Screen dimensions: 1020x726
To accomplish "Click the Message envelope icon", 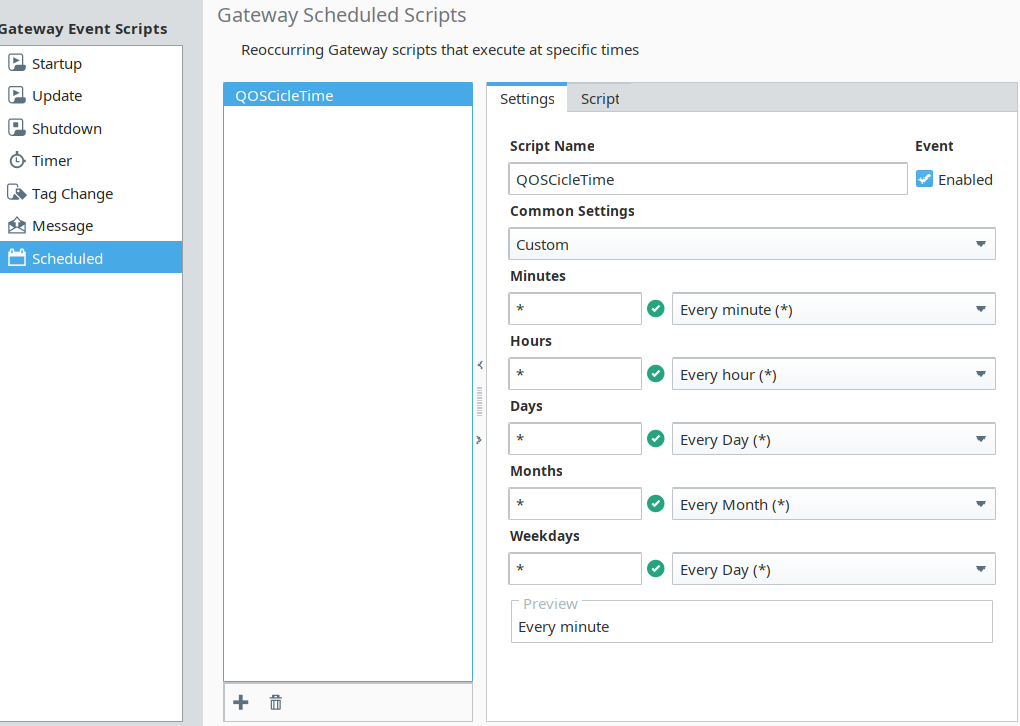I will [x=16, y=225].
